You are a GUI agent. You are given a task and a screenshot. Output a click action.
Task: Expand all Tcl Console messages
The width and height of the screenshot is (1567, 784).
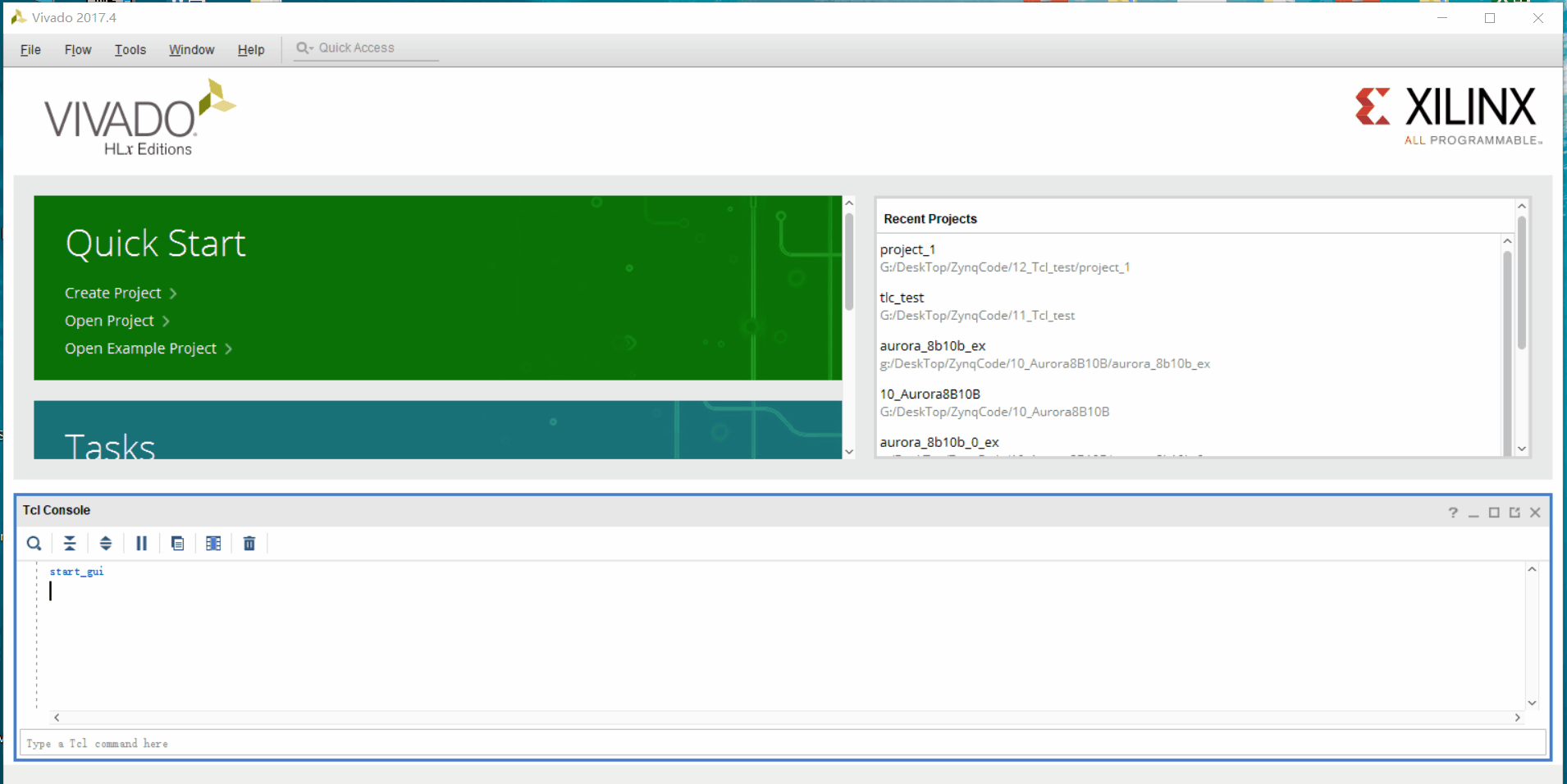106,543
